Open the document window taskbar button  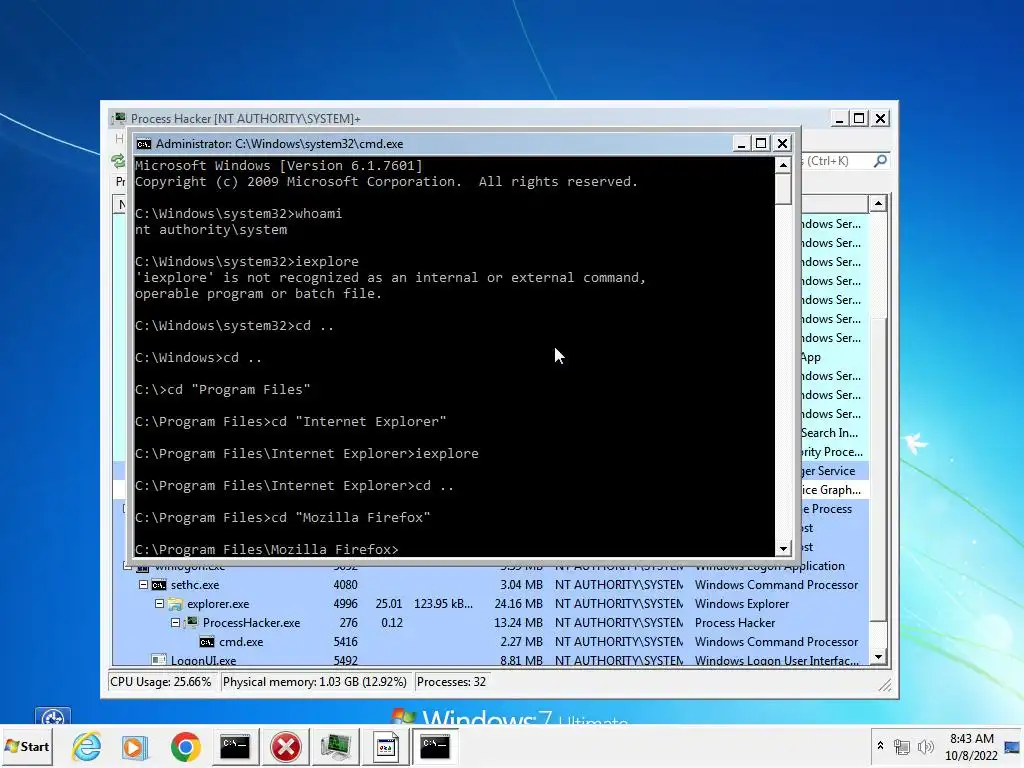pos(385,746)
